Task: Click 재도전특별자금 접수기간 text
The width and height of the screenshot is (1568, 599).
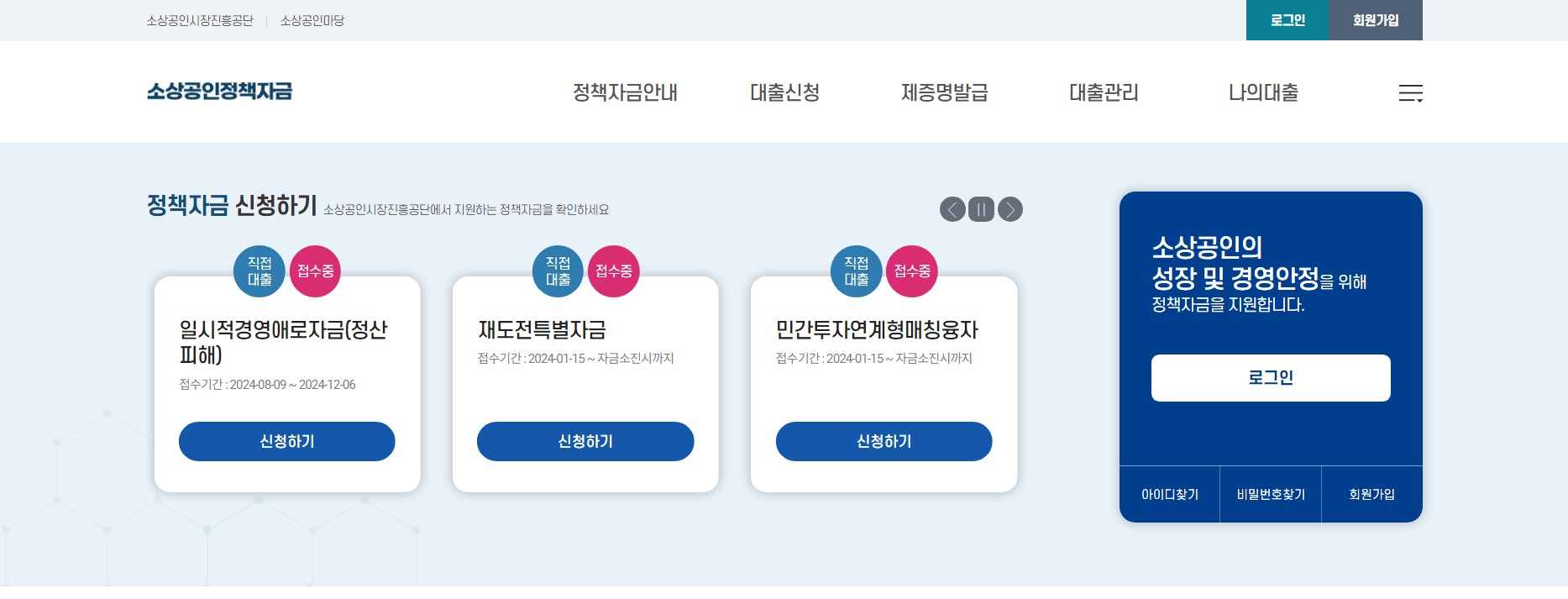Action: [575, 359]
